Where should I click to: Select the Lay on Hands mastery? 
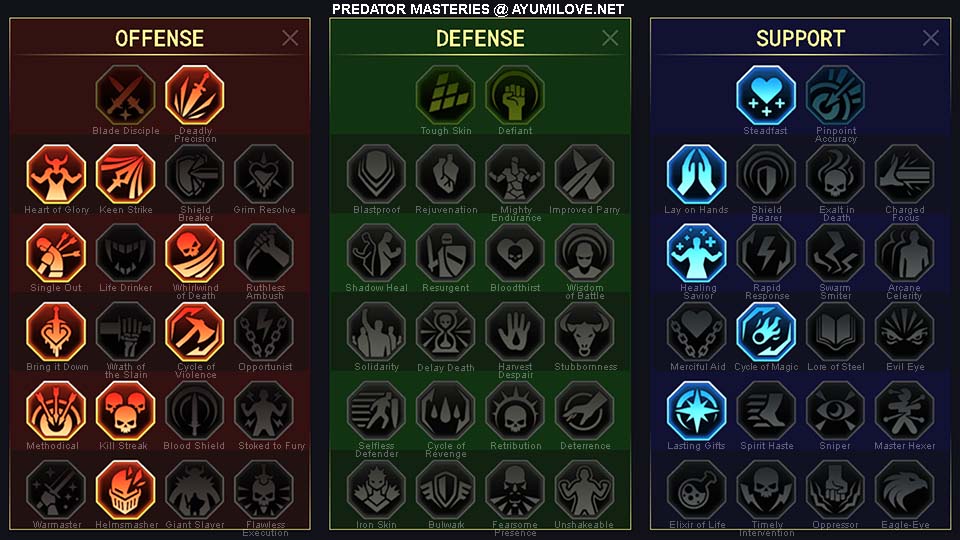tap(697, 174)
